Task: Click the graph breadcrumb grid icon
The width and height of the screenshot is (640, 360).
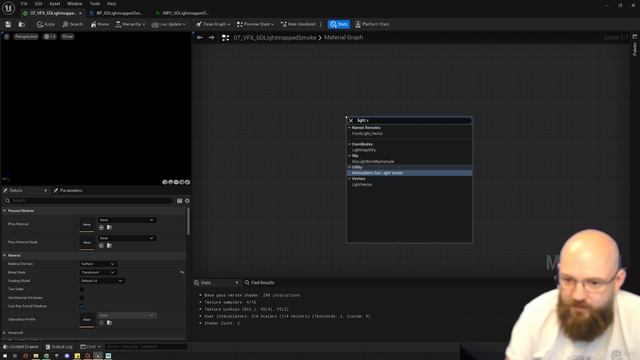Action: tap(225, 38)
